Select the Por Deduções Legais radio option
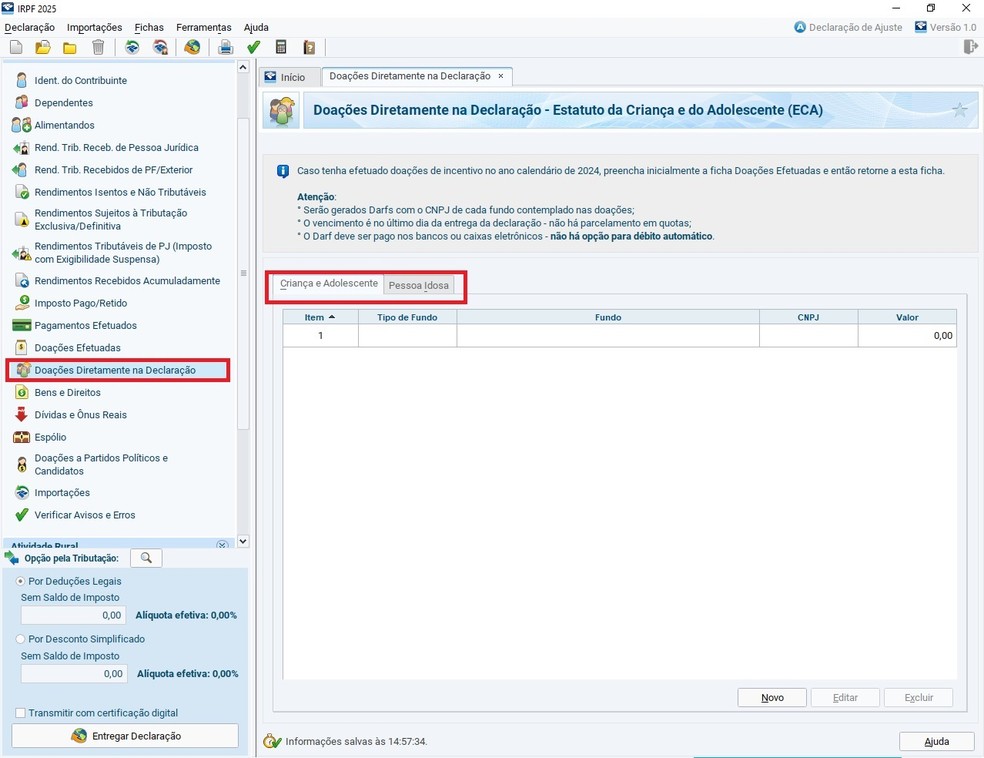 (x=21, y=581)
